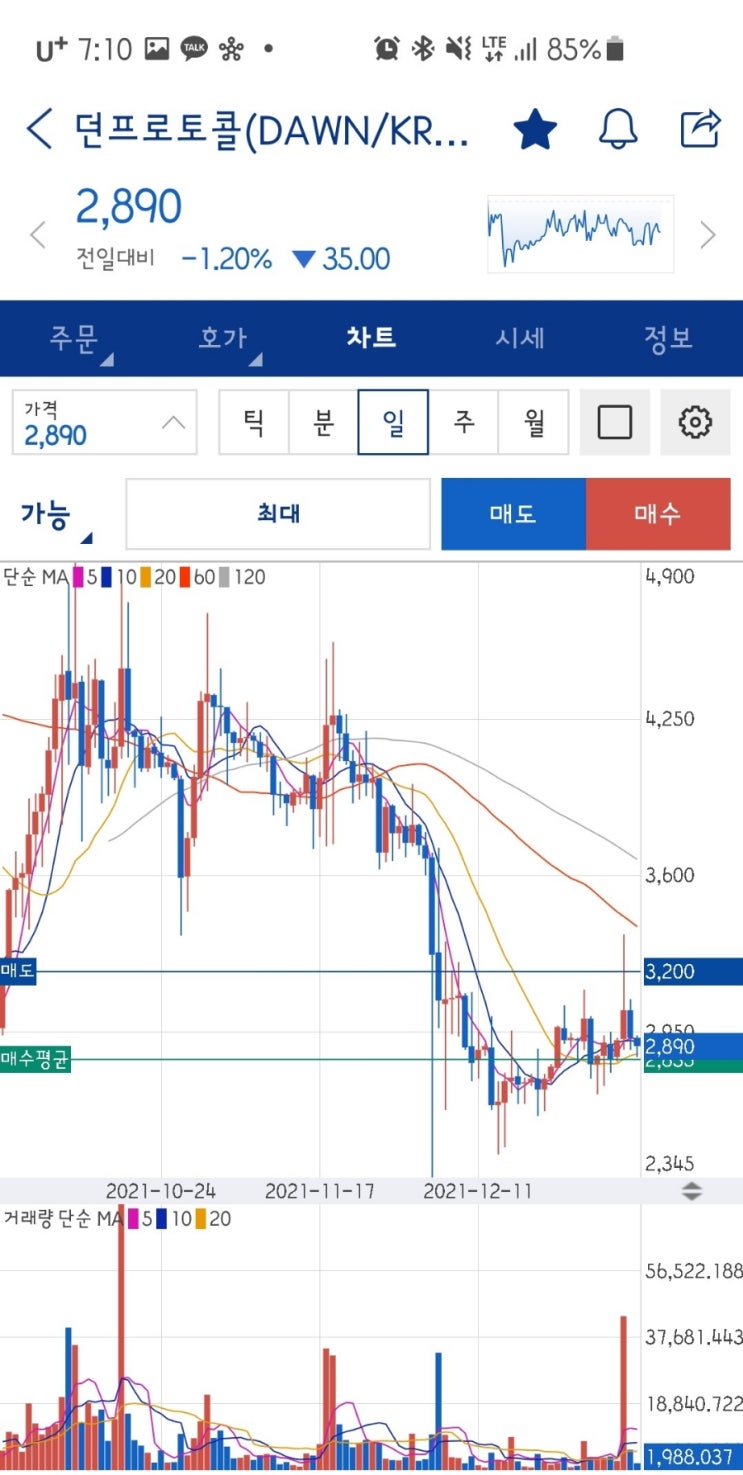Open price alert bell icon
The width and height of the screenshot is (743, 1475).
618,129
